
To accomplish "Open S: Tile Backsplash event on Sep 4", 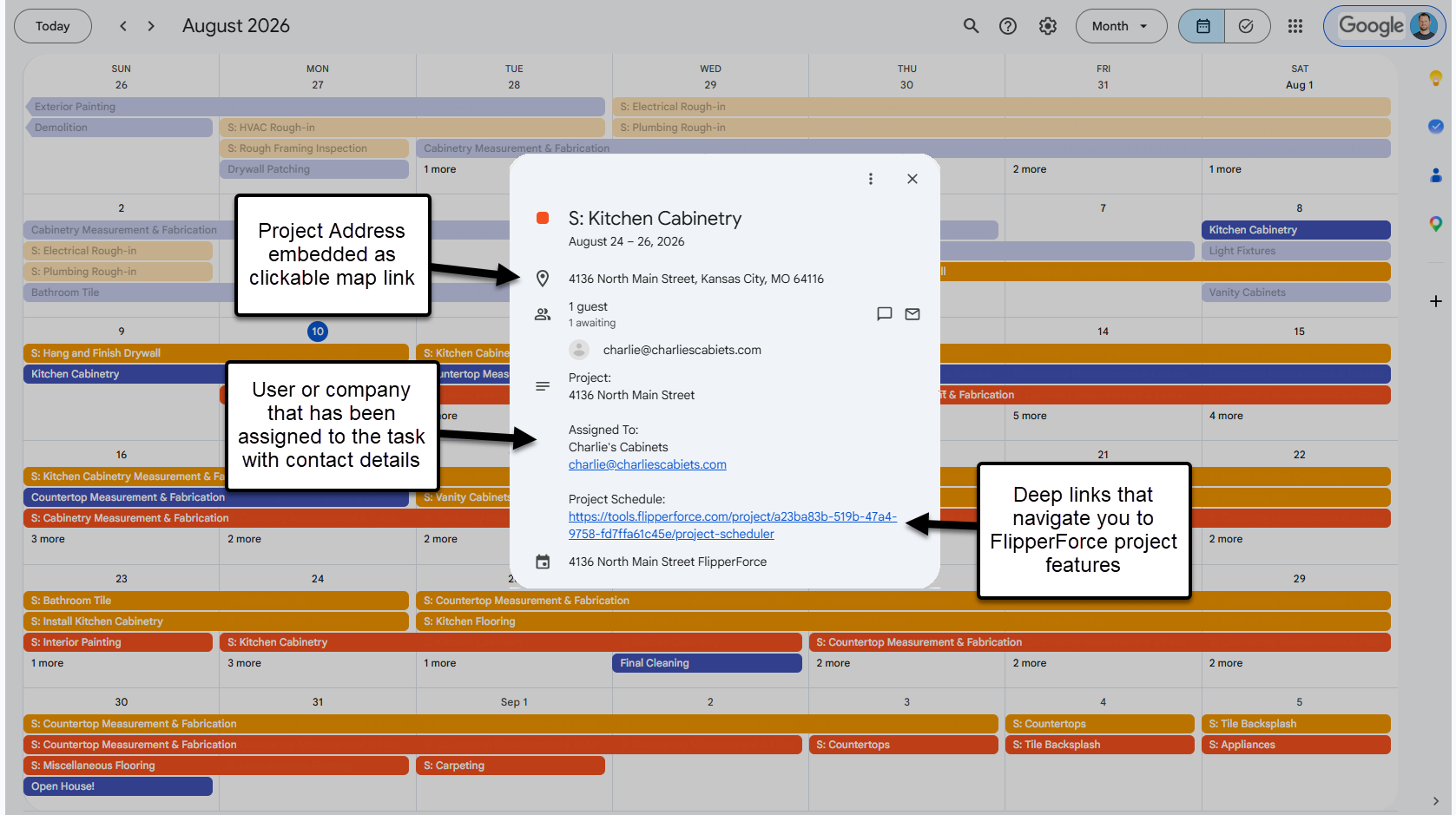I will 1100,745.
